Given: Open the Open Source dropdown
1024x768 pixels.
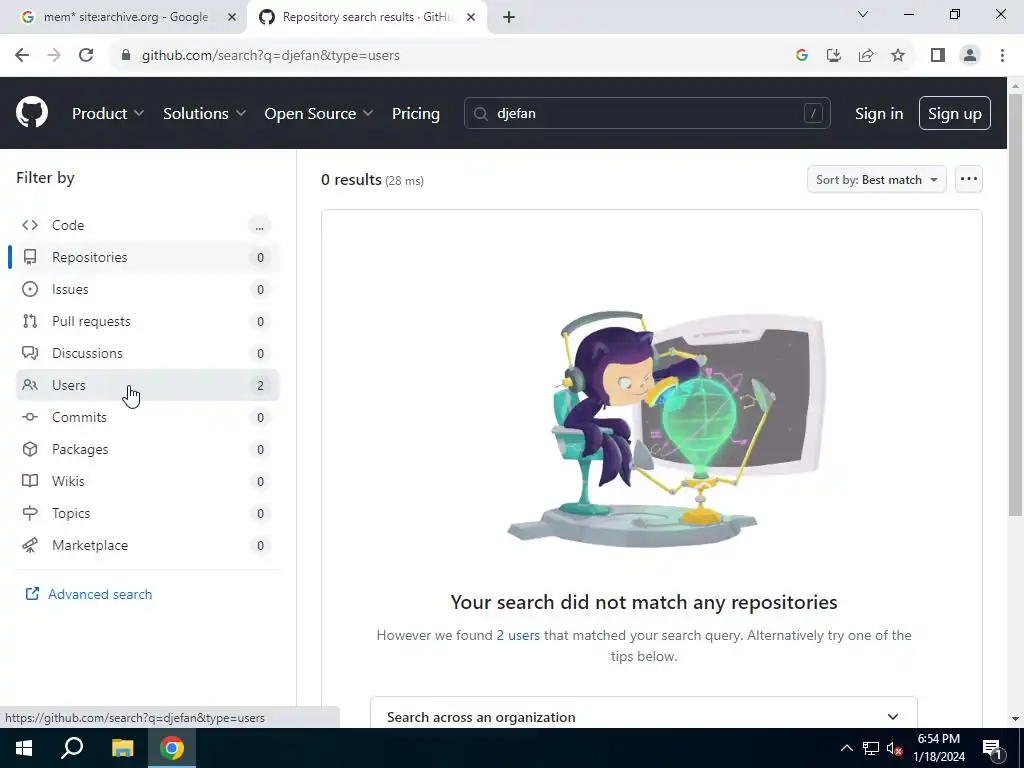Looking at the screenshot, I should click(x=319, y=113).
